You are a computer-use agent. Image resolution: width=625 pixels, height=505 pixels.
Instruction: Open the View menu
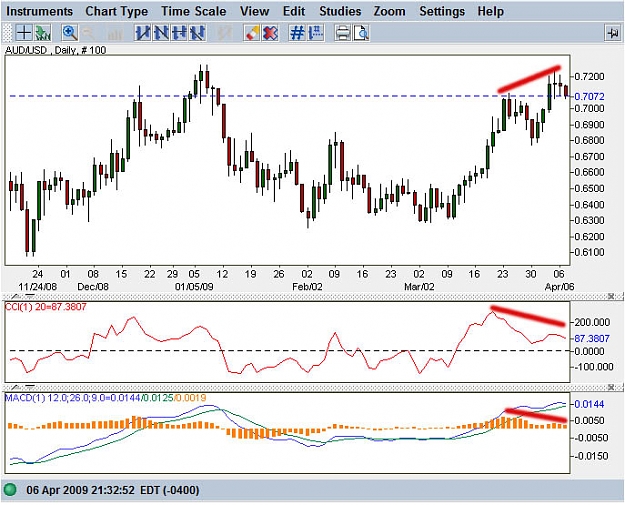[x=255, y=11]
